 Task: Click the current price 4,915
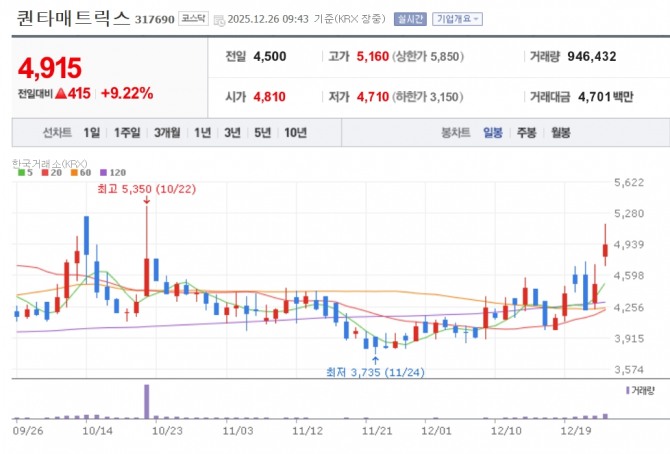[50, 68]
